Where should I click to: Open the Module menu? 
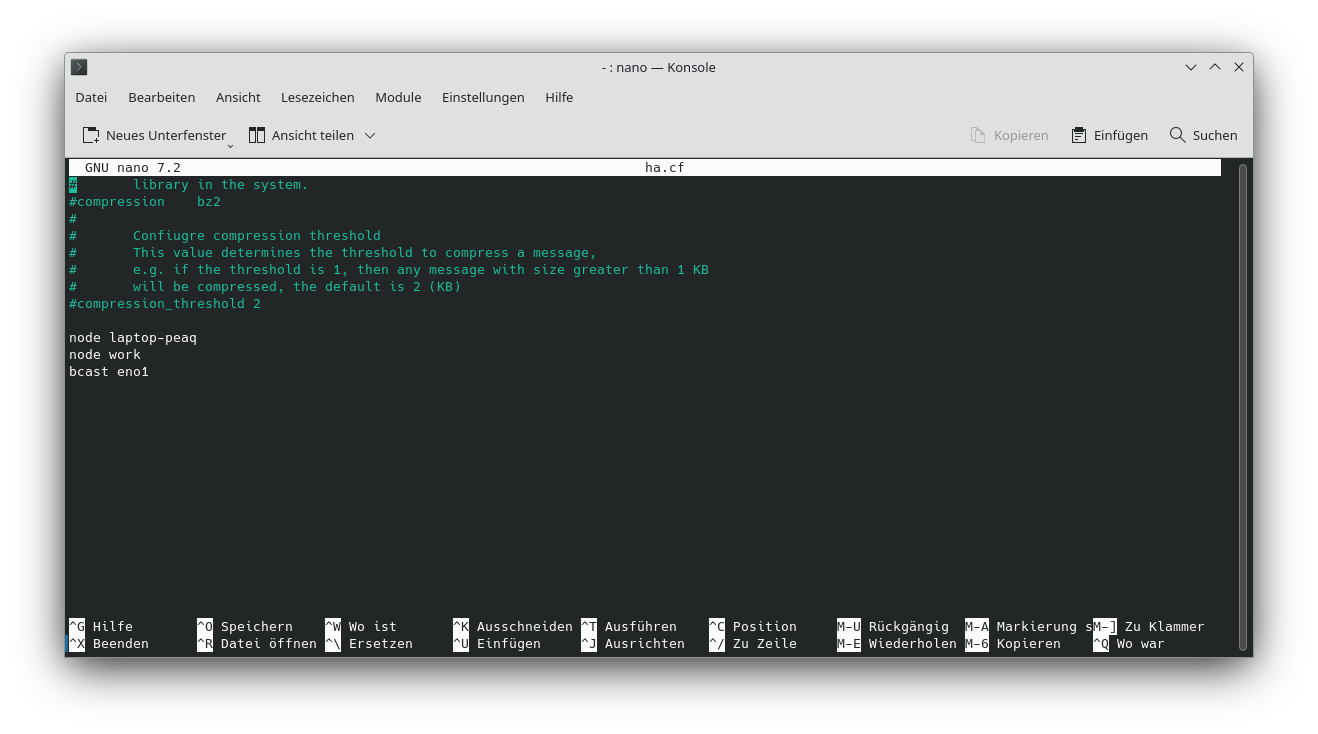pos(398,97)
